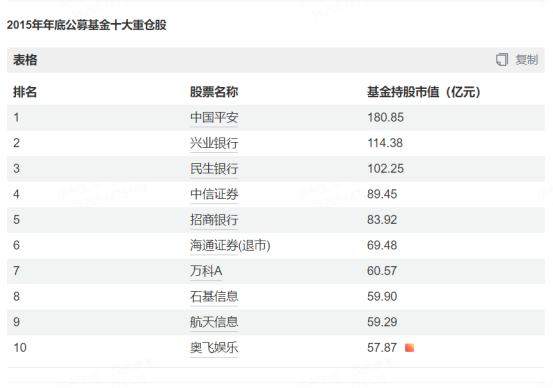Viewport: 553px width, 388px height.
Task: Open the 奥飞娱乐 stock link
Action: [x=214, y=348]
